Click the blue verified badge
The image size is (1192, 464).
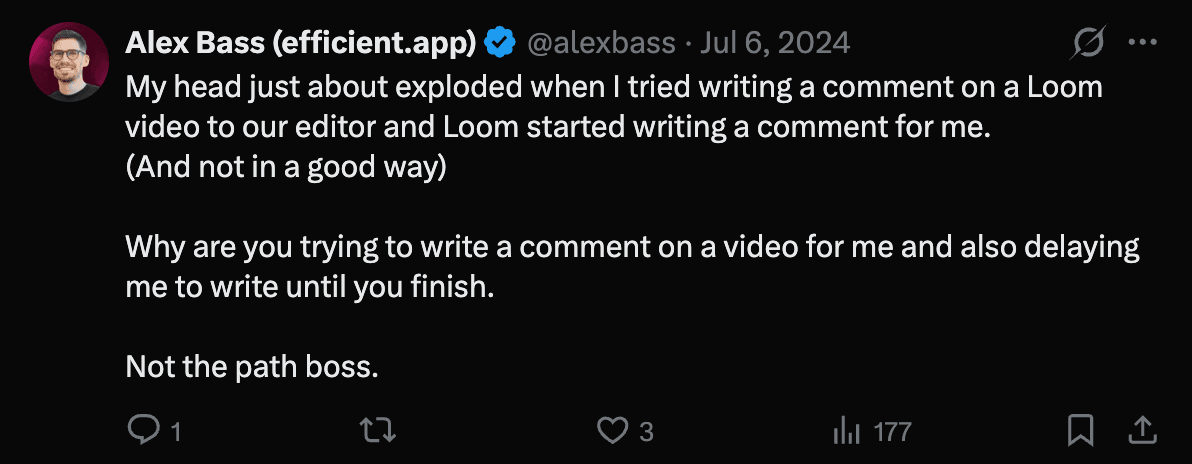[x=500, y=42]
